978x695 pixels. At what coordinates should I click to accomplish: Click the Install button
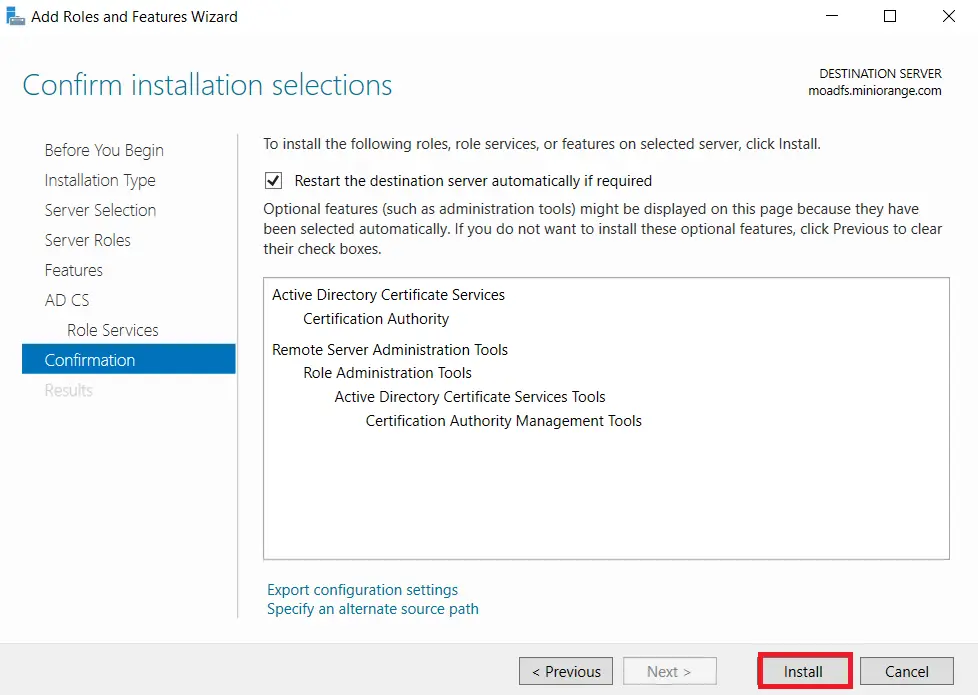coord(804,671)
